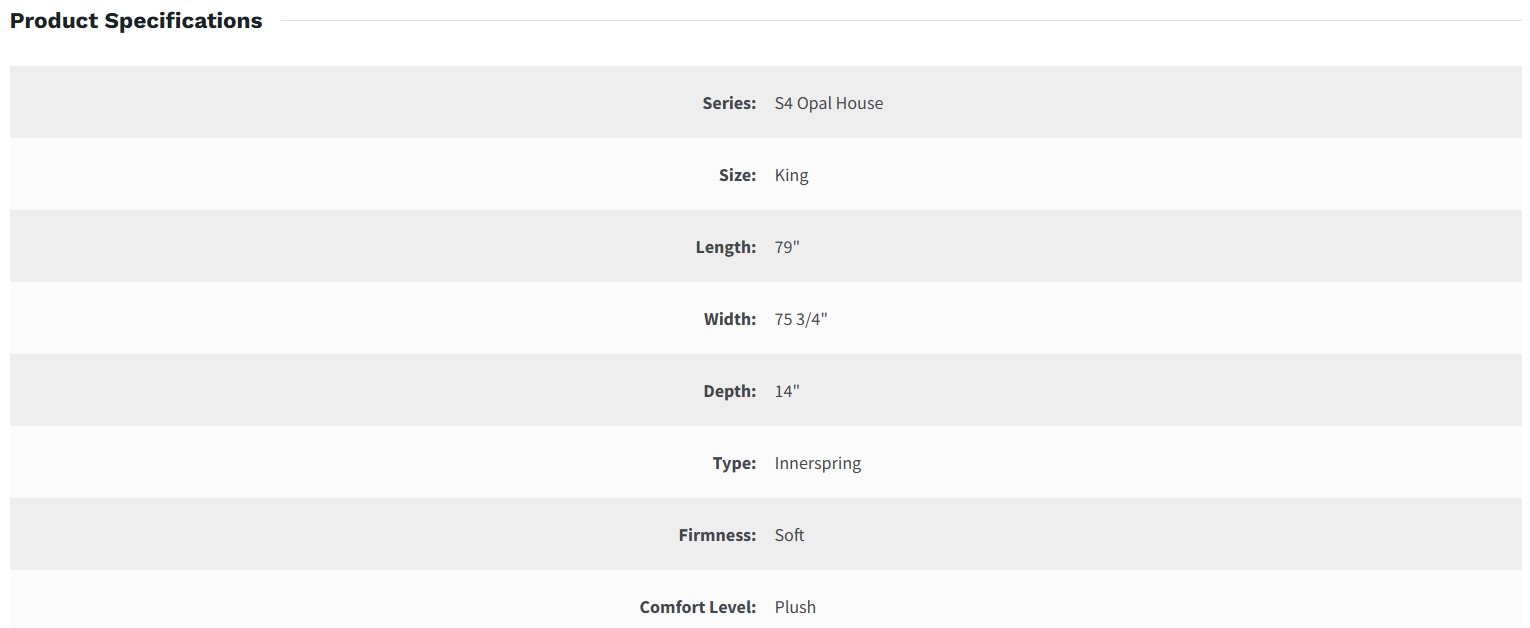This screenshot has height=628, width=1530.
Task: Click the 'Soft' firmness value
Action: point(789,535)
